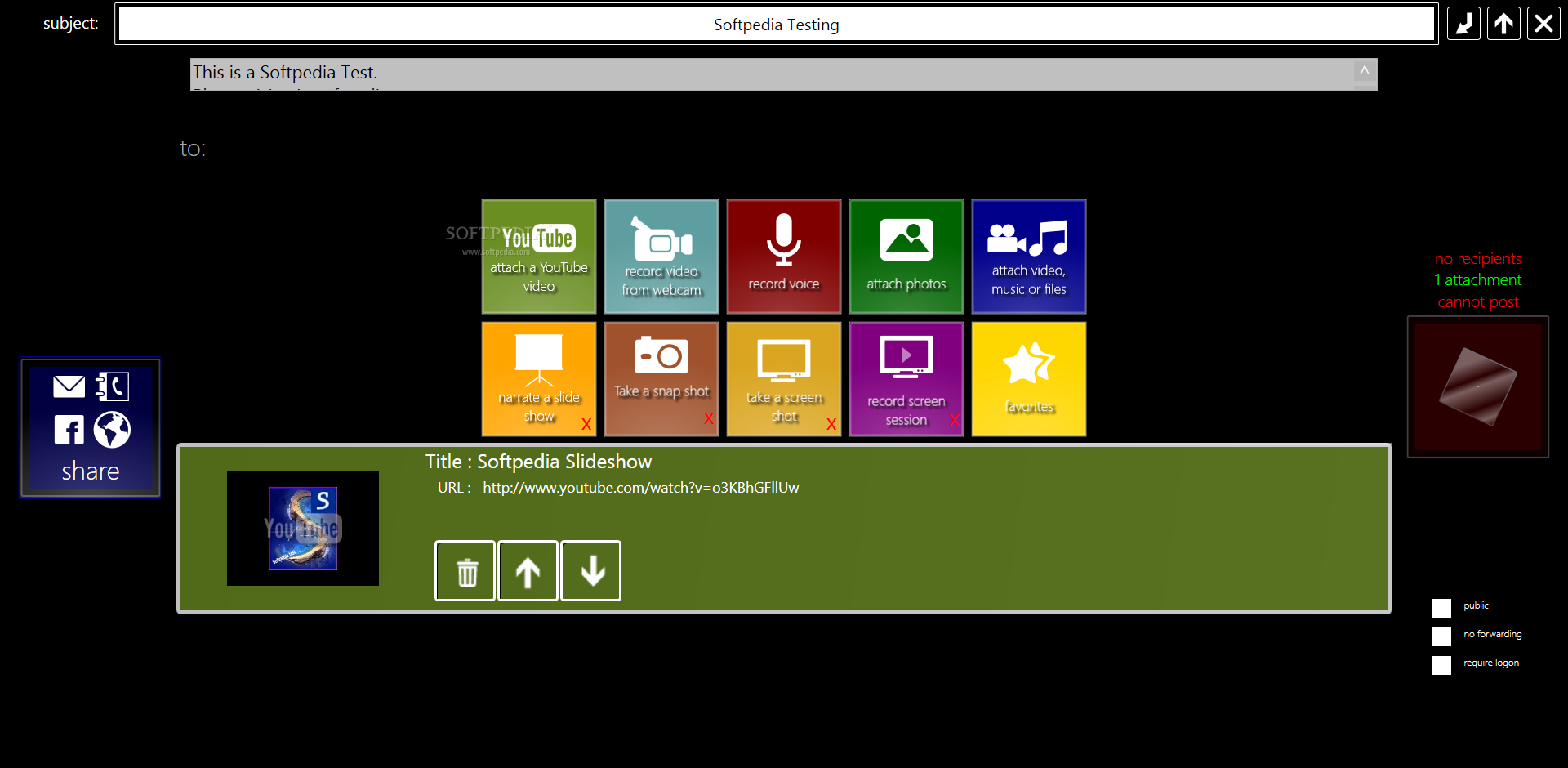The height and width of the screenshot is (768, 1568).
Task: Start the record voice tile
Action: [x=784, y=257]
